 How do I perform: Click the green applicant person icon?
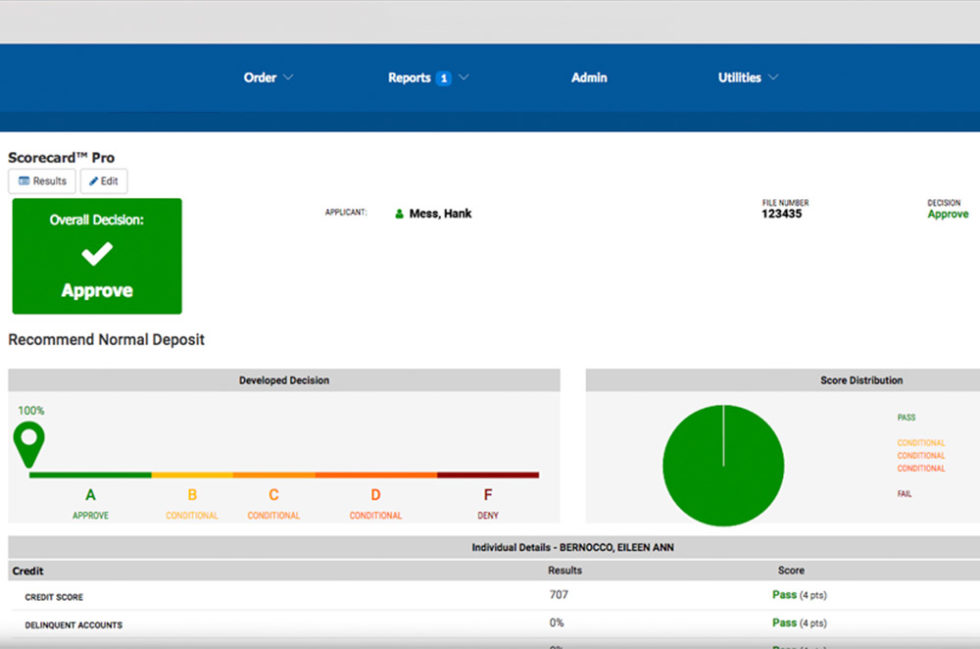coord(399,214)
